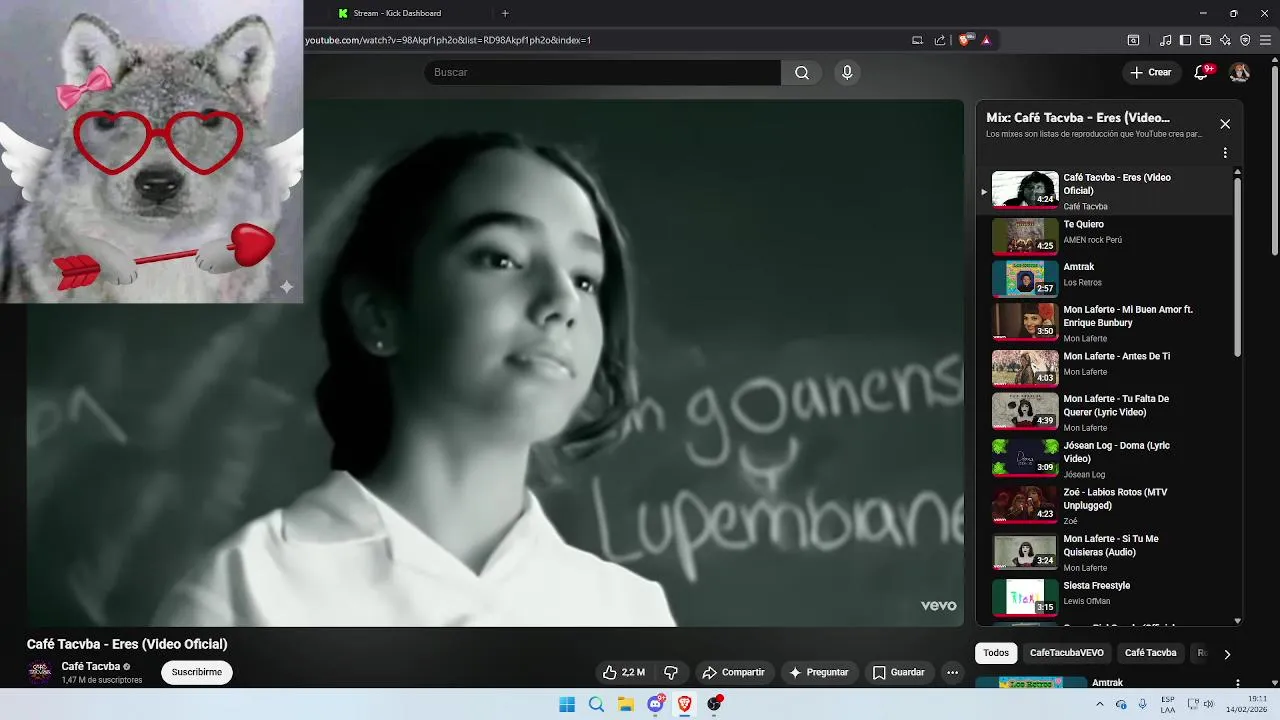Open the Brave Wallet icon

pos(1205,40)
